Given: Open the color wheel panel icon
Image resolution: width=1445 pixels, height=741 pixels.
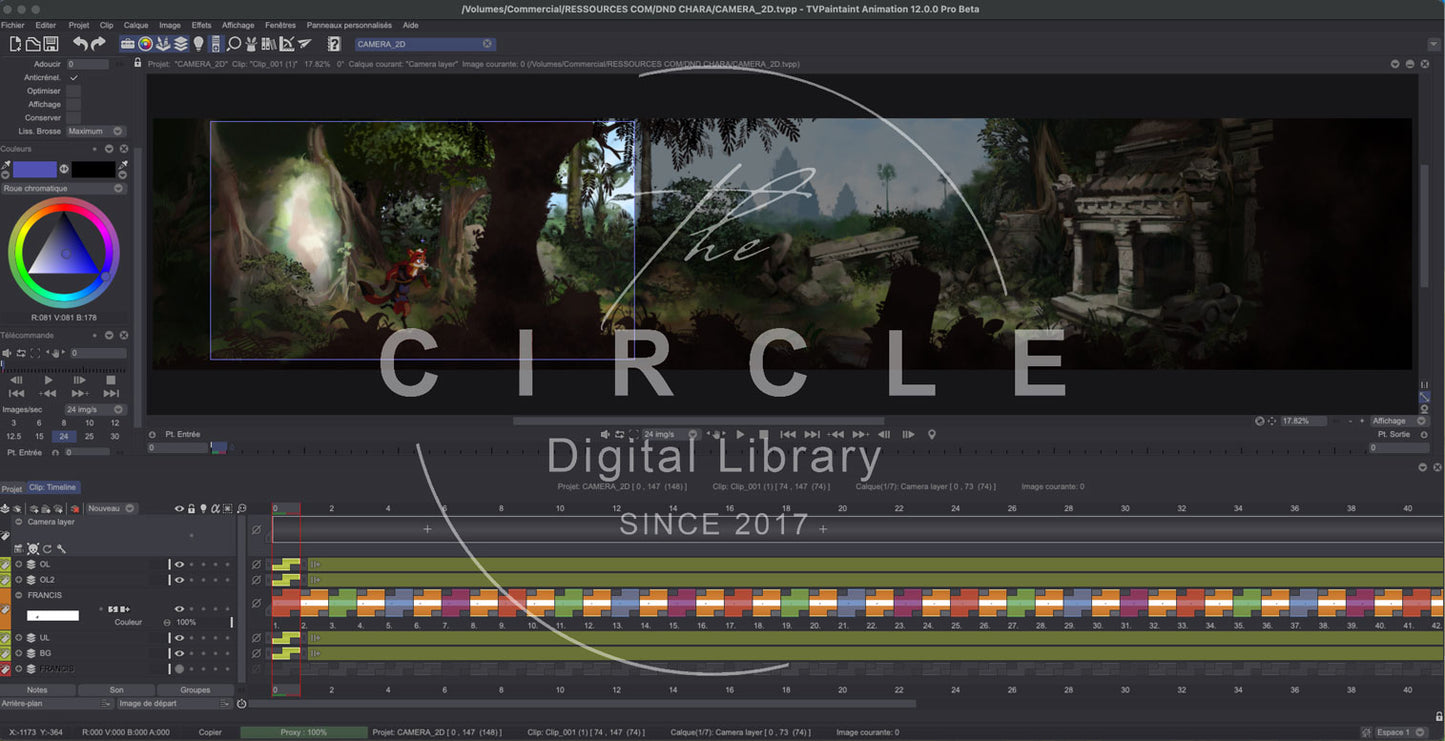Looking at the screenshot, I should click(x=145, y=44).
